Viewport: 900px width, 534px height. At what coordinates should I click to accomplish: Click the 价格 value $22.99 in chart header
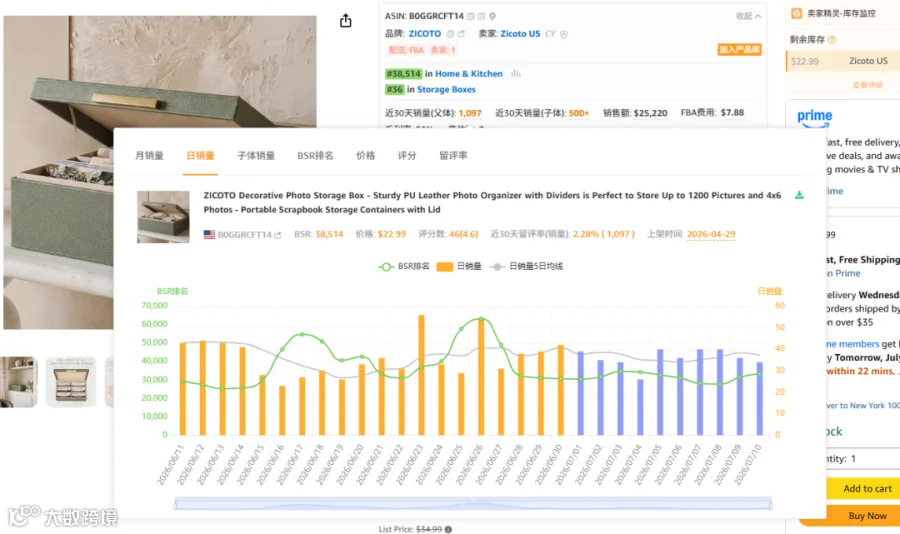tap(391, 234)
